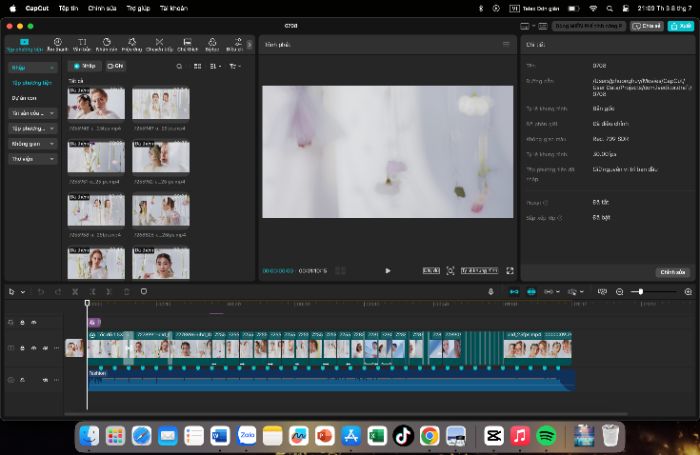The width and height of the screenshot is (700, 455).
Task: Click the Redo icon in timeline toolbar
Action: pos(58,292)
